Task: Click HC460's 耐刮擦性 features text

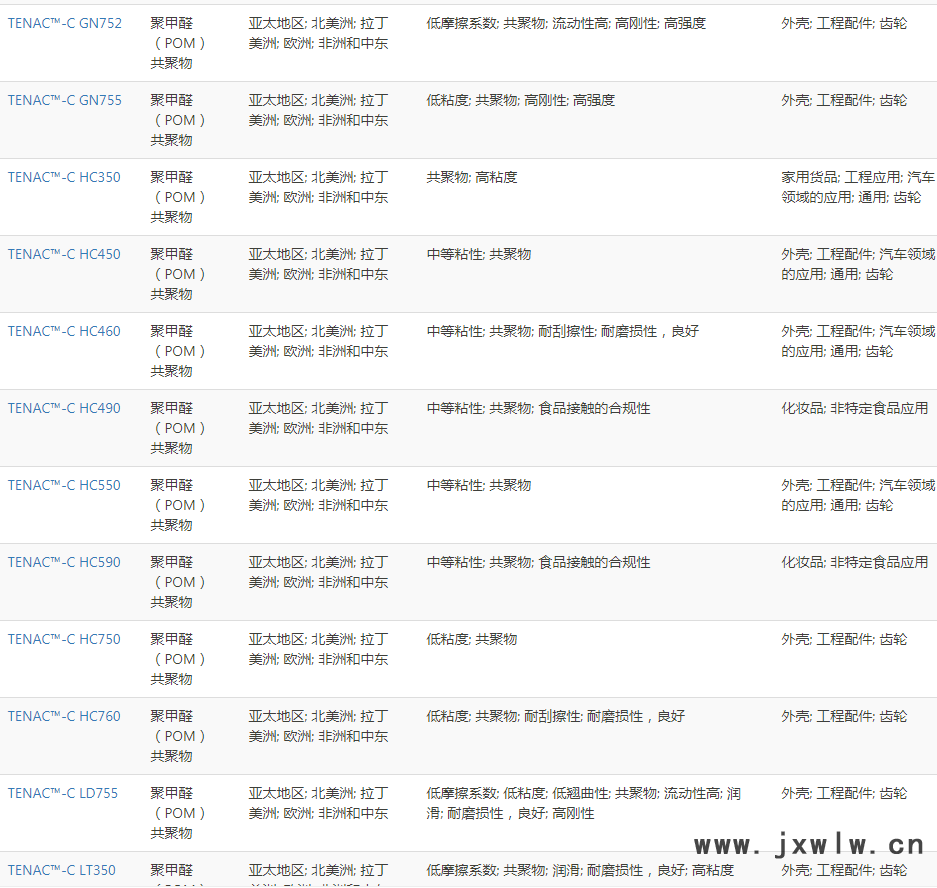Action: tap(566, 331)
